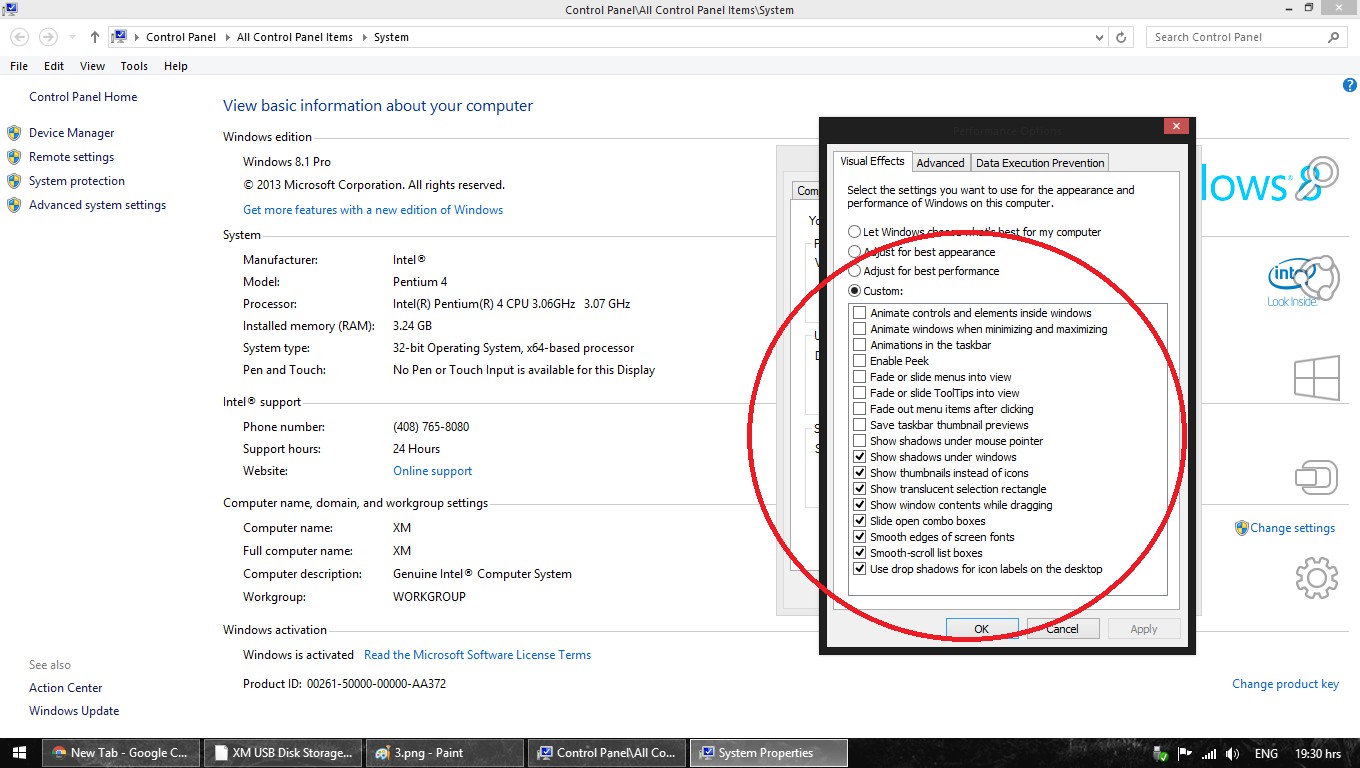This screenshot has height=768, width=1360.
Task: Expand the chevron before the System breadcrumb
Action: (x=364, y=37)
